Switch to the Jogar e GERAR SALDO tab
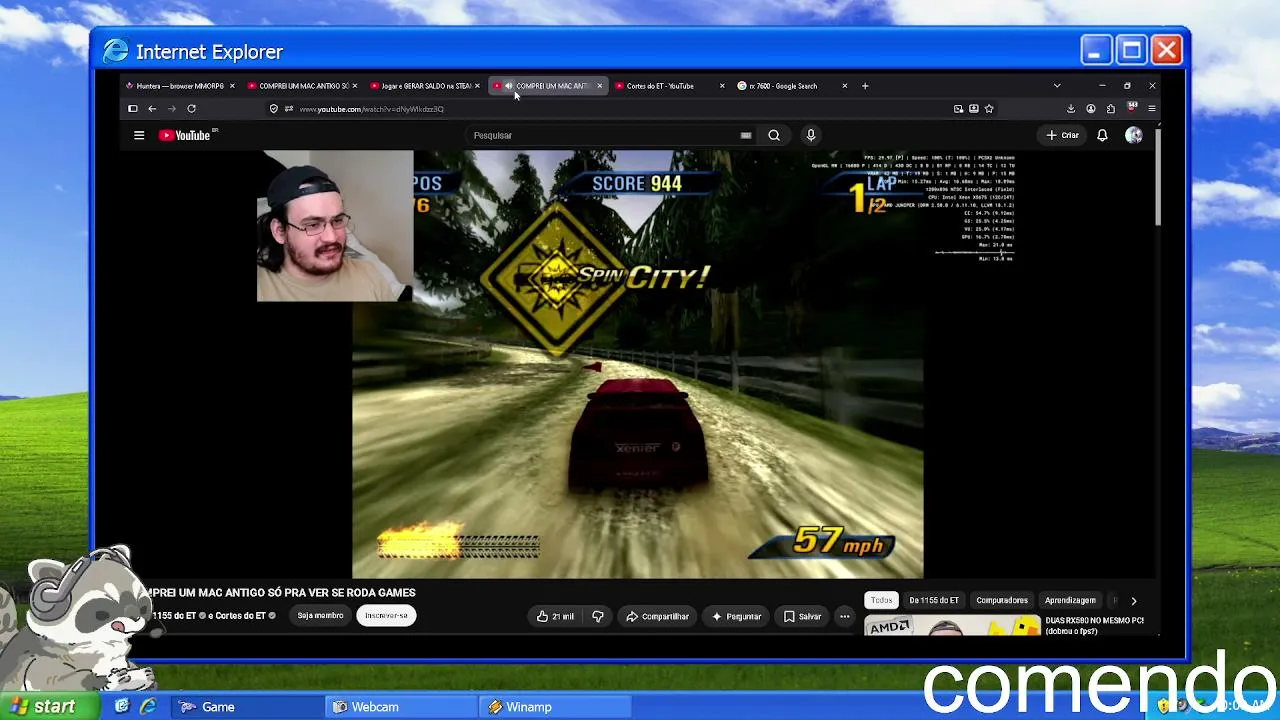 point(426,86)
